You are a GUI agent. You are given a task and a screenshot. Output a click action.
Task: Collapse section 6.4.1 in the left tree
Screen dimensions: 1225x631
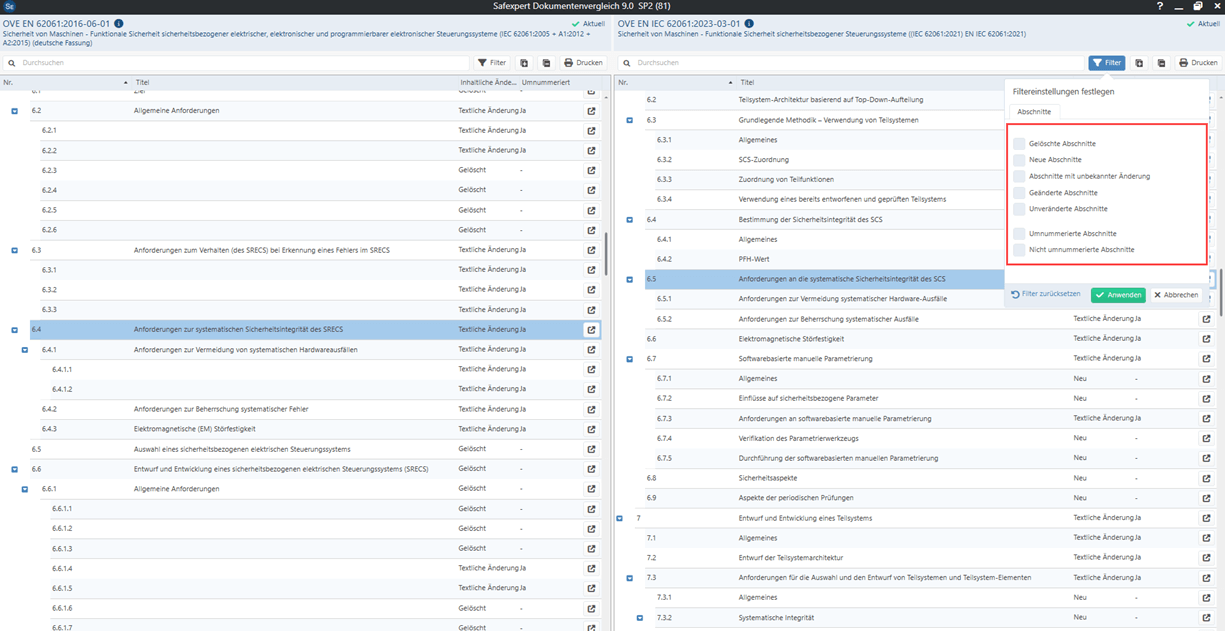pyautogui.click(x=25, y=350)
